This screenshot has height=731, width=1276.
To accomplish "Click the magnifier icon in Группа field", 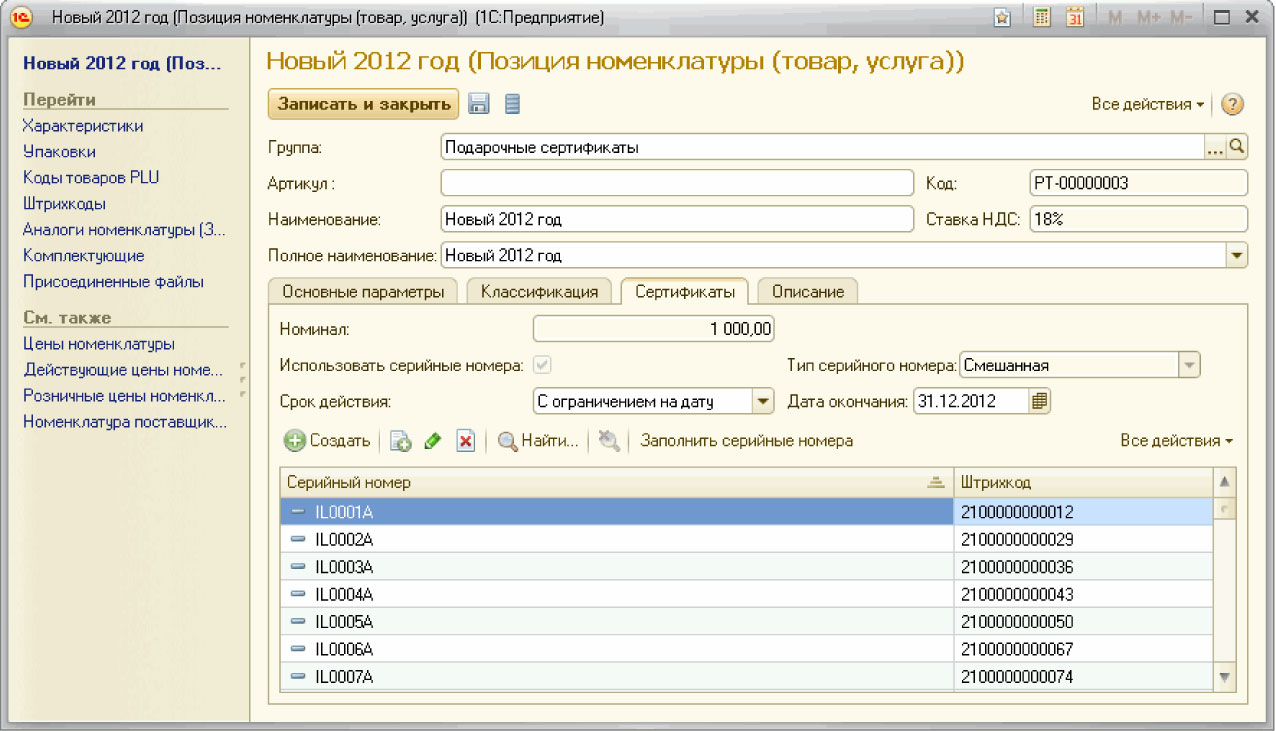I will pyautogui.click(x=1237, y=148).
